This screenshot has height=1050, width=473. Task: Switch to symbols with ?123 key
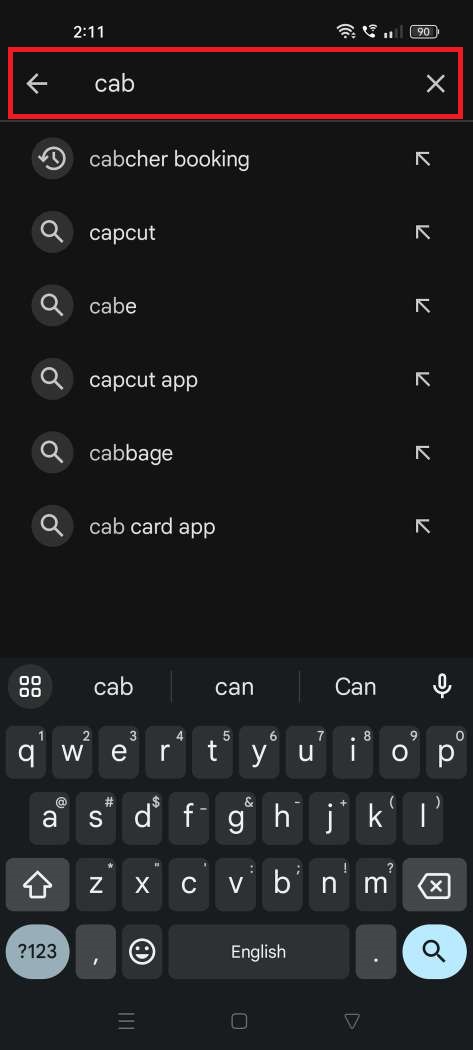(x=38, y=952)
